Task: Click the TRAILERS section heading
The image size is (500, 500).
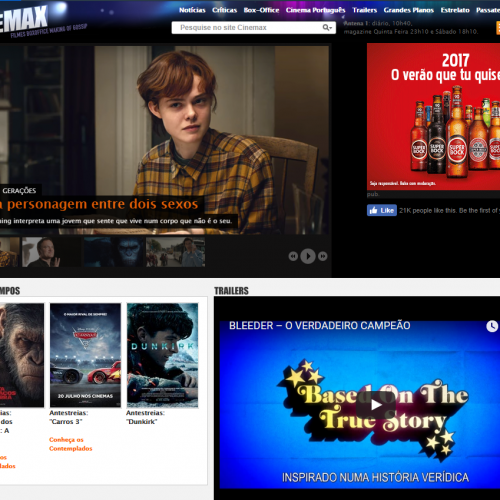Action: click(x=231, y=291)
